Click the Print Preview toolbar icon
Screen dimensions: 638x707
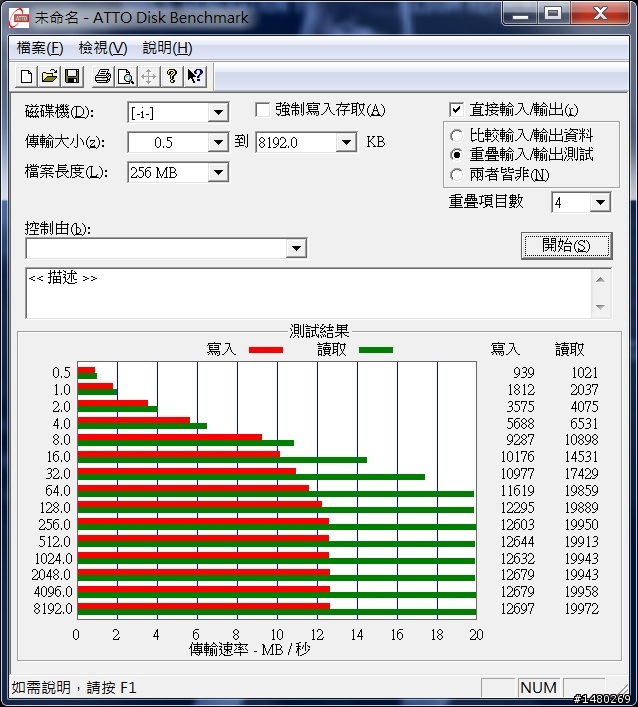(x=125, y=76)
